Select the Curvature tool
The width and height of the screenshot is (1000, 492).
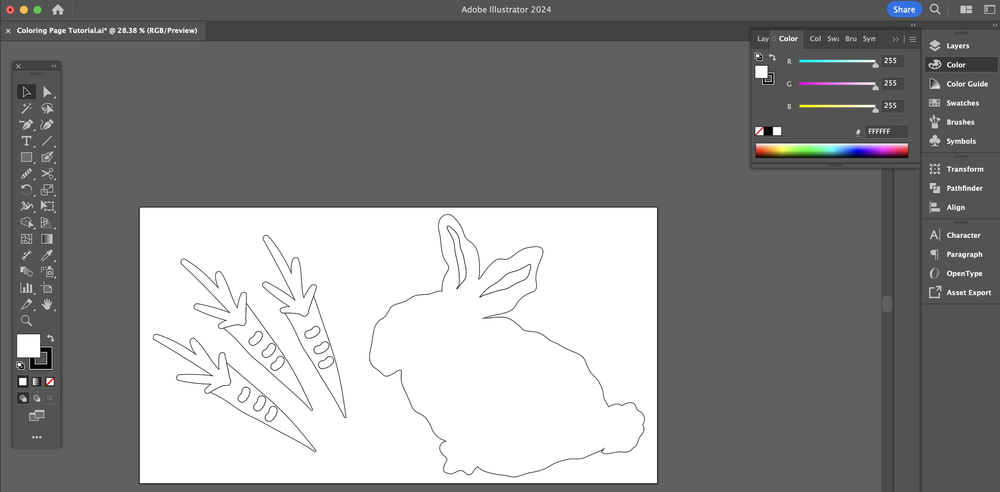pyautogui.click(x=47, y=124)
